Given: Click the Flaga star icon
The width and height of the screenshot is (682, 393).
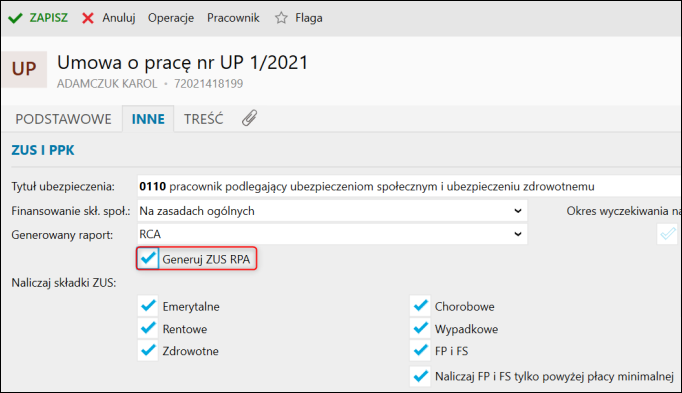Looking at the screenshot, I should (x=281, y=18).
